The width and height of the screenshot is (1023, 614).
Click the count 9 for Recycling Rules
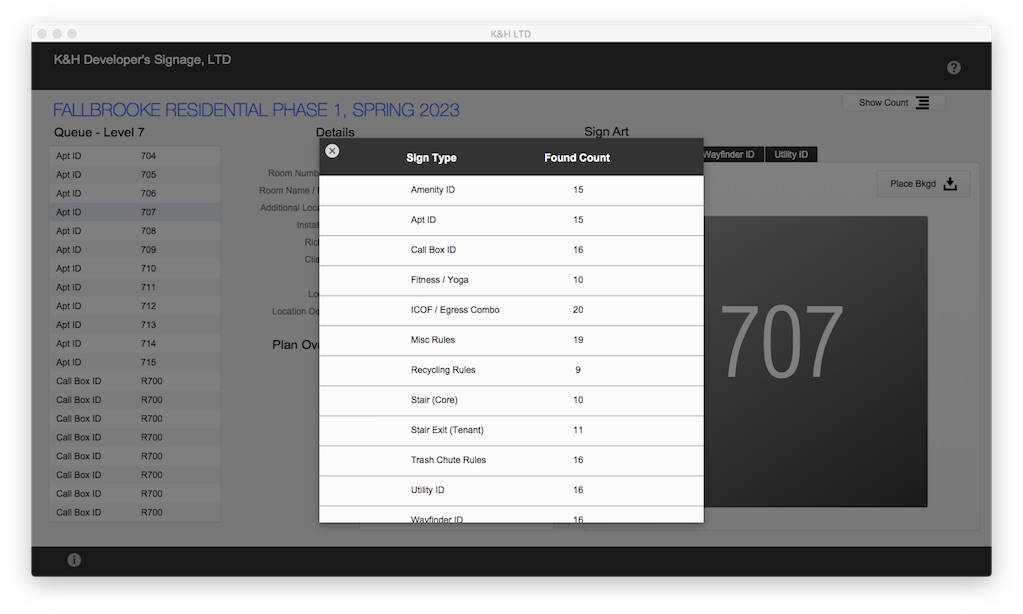pyautogui.click(x=578, y=370)
